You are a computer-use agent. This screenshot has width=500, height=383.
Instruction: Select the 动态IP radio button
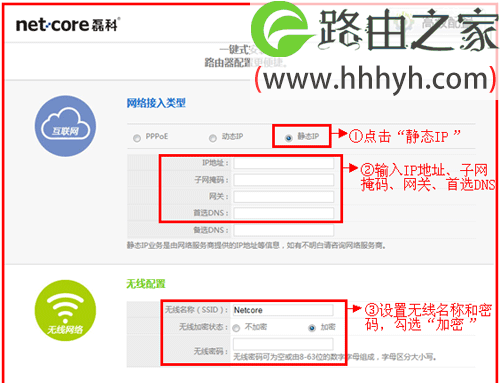tap(213, 138)
